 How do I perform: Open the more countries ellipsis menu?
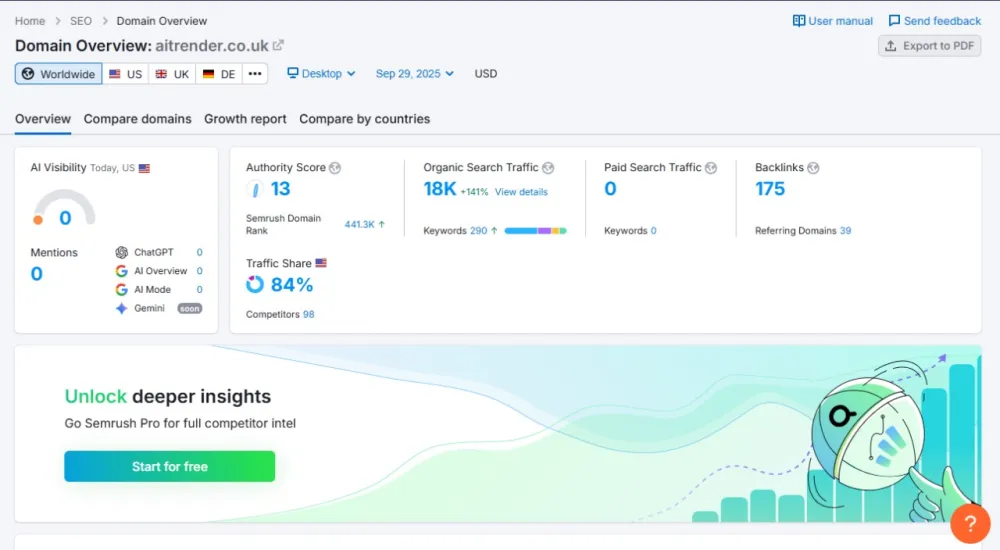(x=255, y=74)
